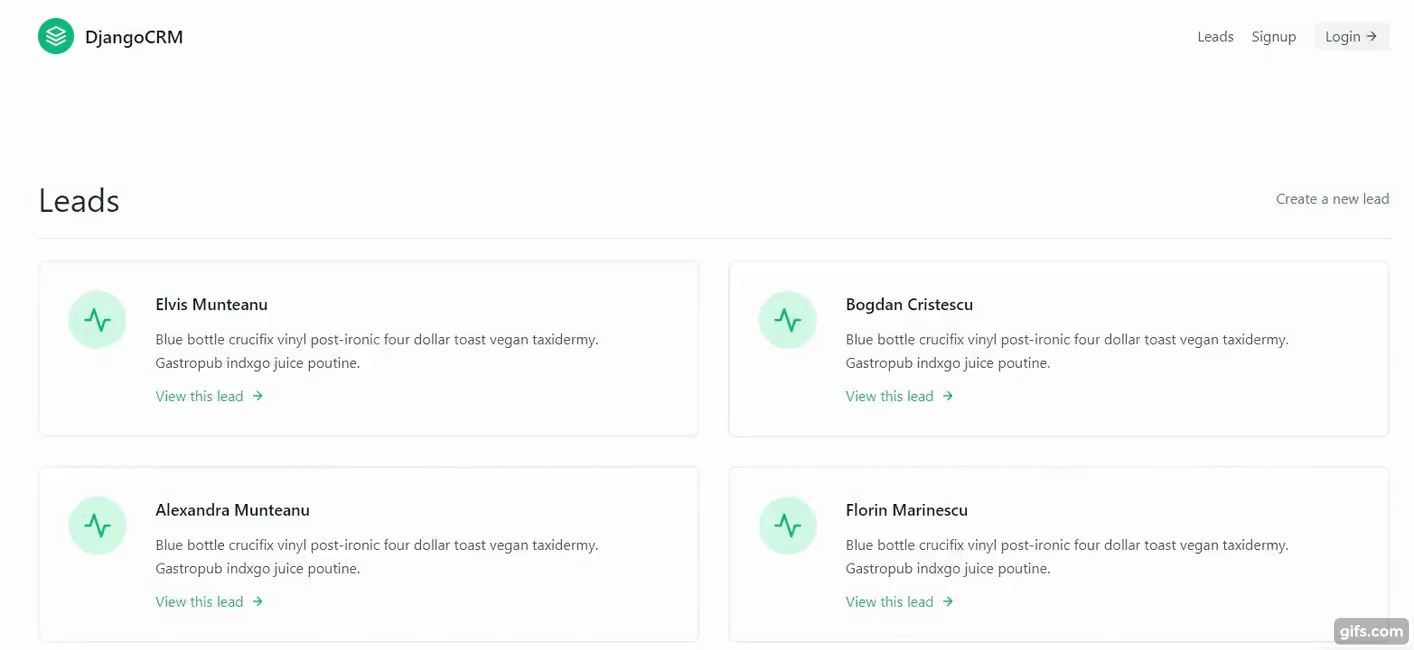Open the Signup navigation item
The height and width of the screenshot is (650, 1414).
click(x=1273, y=36)
